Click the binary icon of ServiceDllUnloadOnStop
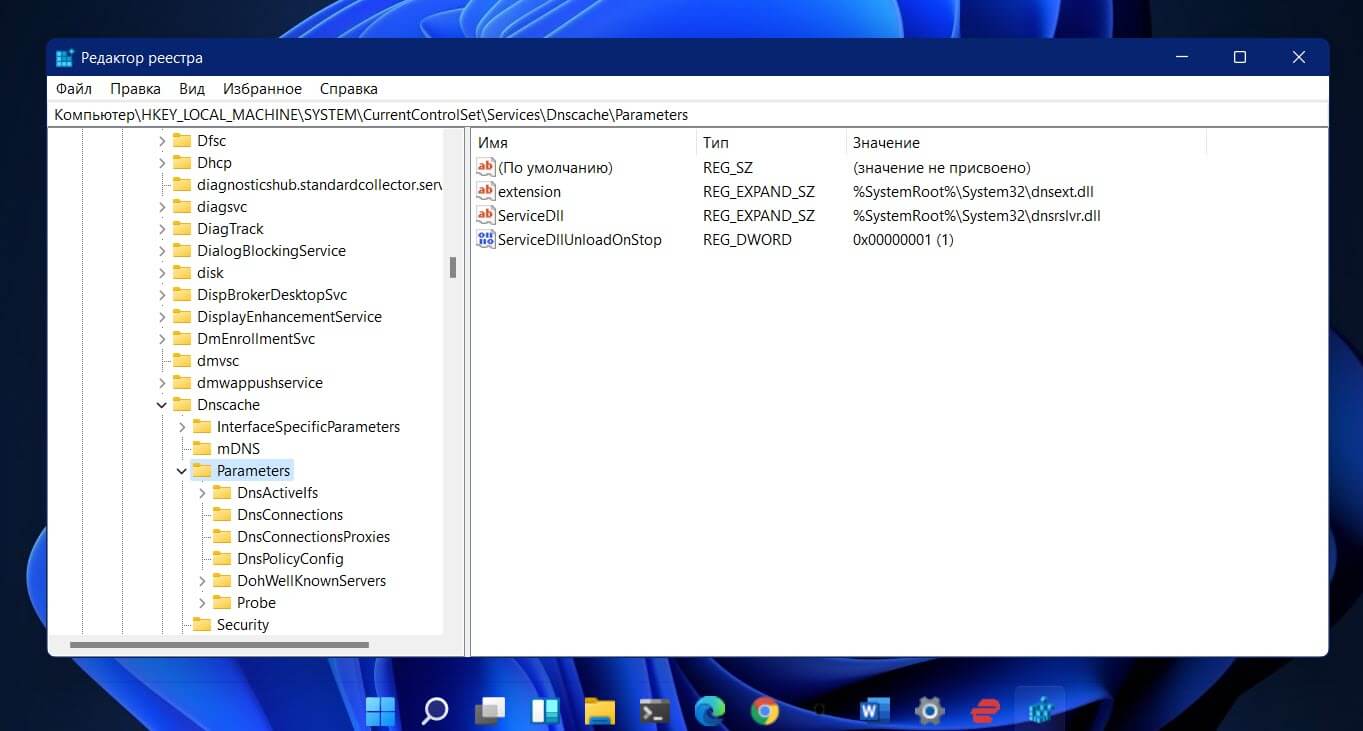Screen dimensions: 1363x731 pos(486,239)
